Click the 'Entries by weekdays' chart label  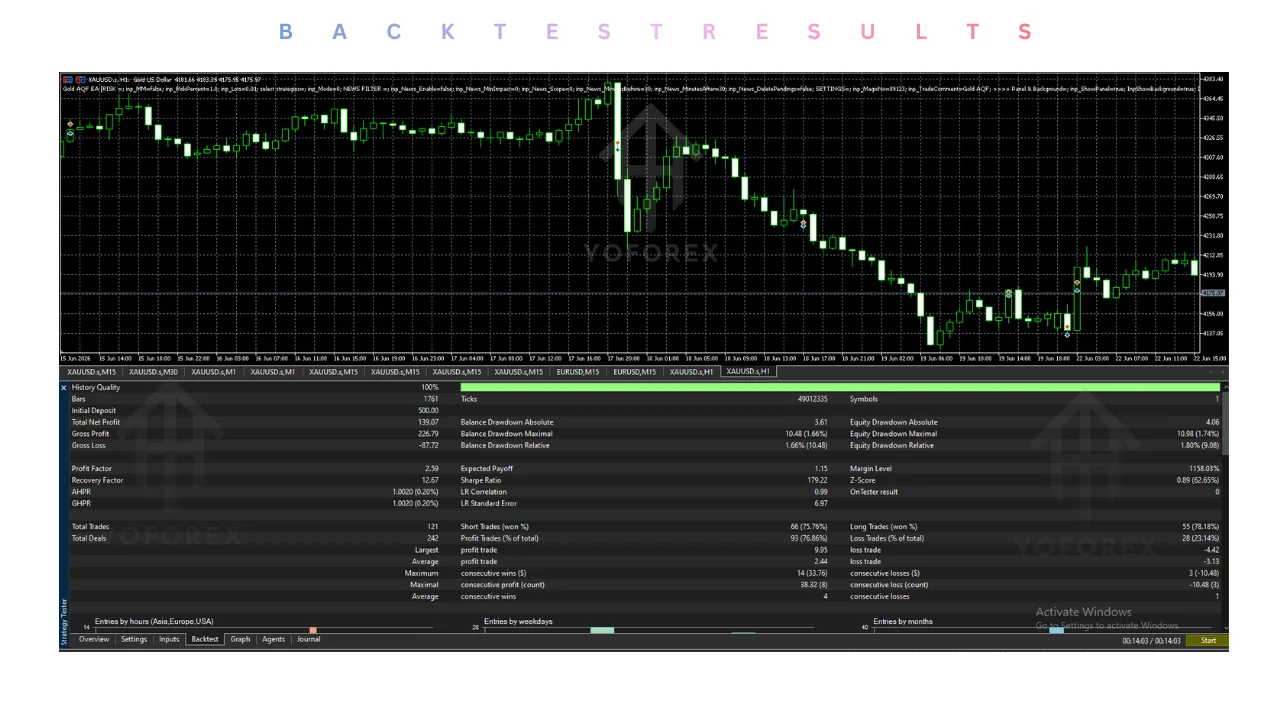pos(518,621)
